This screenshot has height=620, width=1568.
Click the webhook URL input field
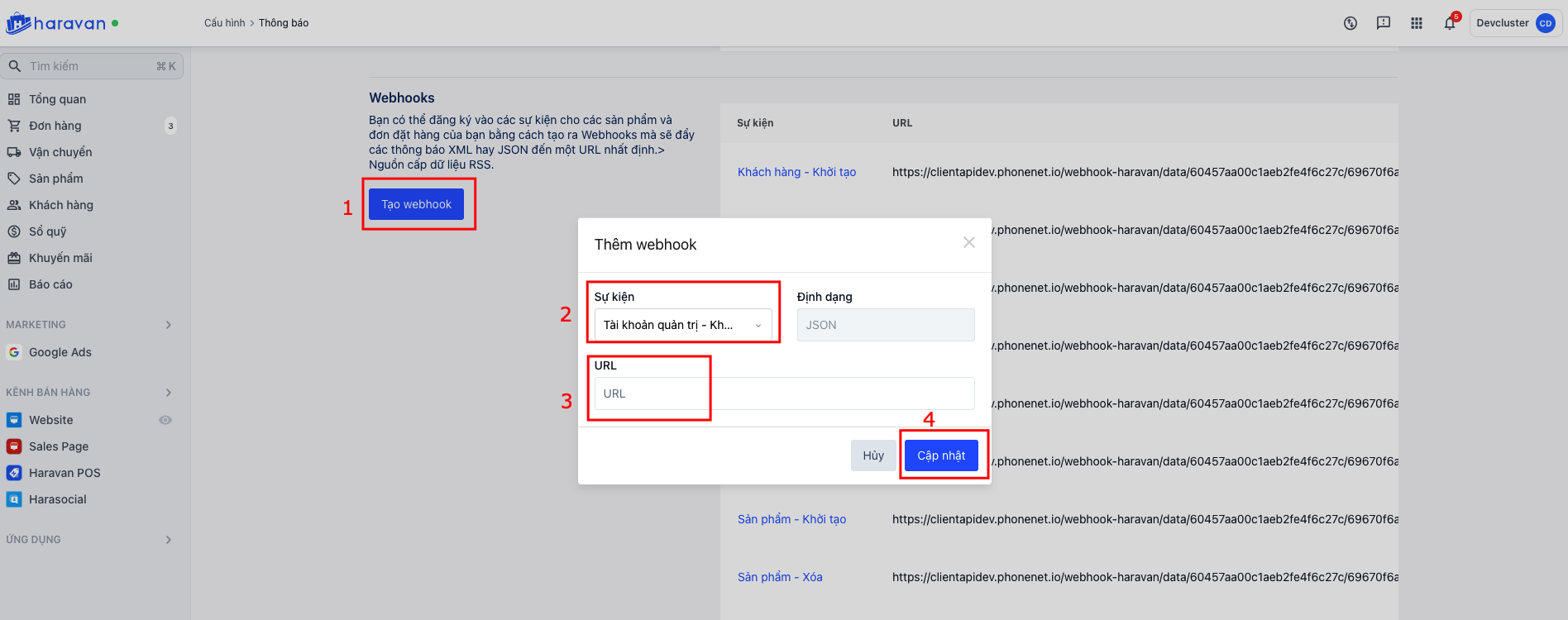(x=784, y=393)
